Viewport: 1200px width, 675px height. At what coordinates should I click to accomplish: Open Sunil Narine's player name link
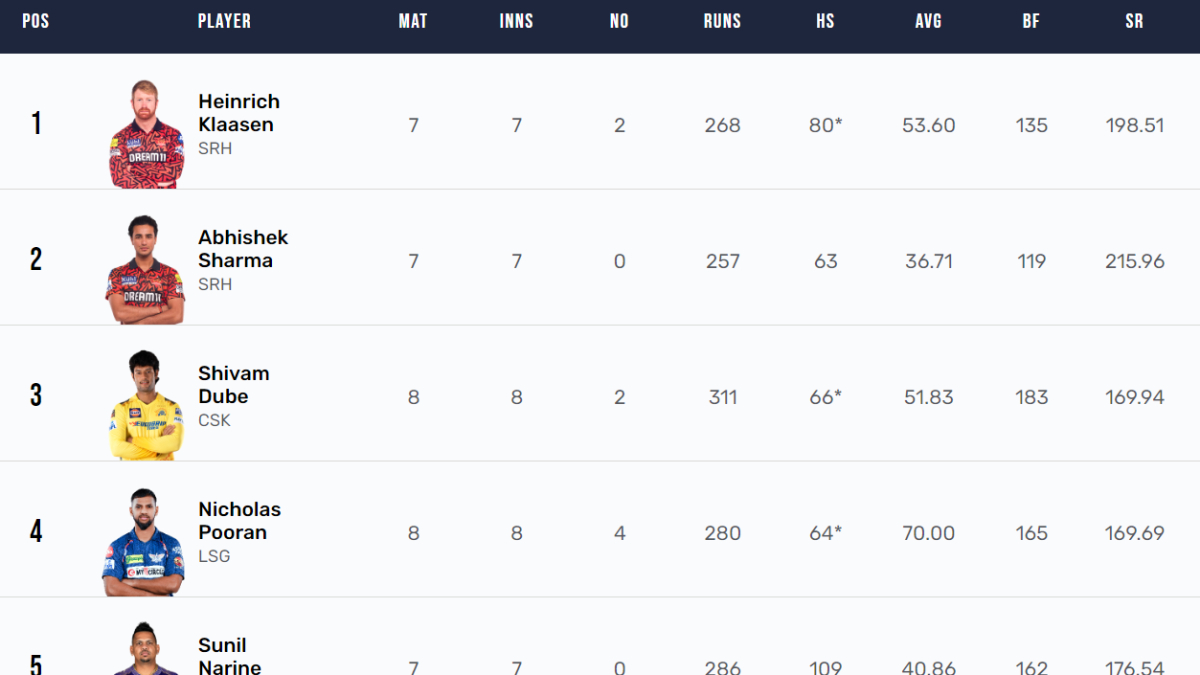point(230,656)
